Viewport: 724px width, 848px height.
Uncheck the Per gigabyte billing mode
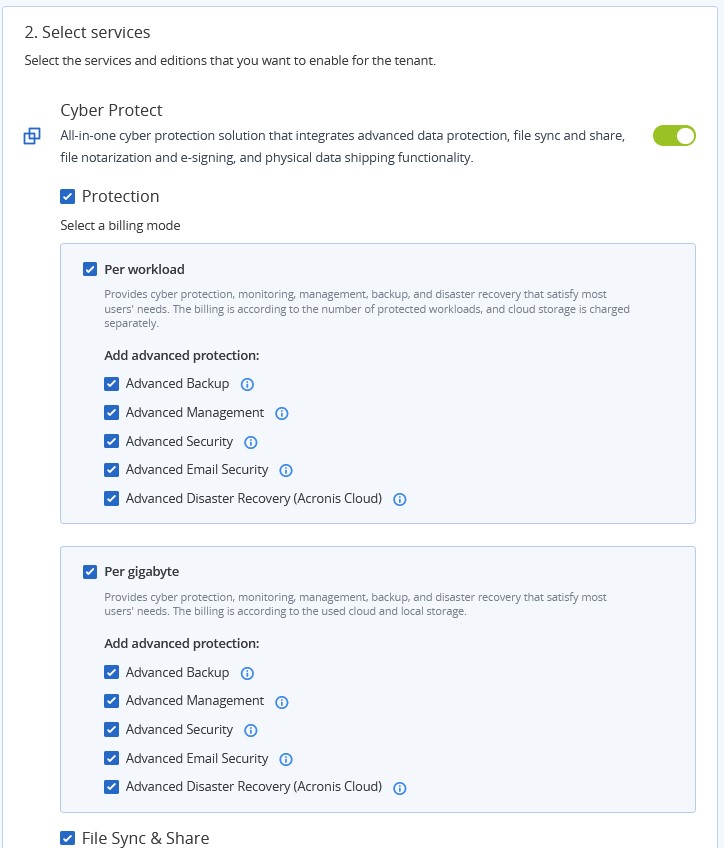tap(90, 572)
